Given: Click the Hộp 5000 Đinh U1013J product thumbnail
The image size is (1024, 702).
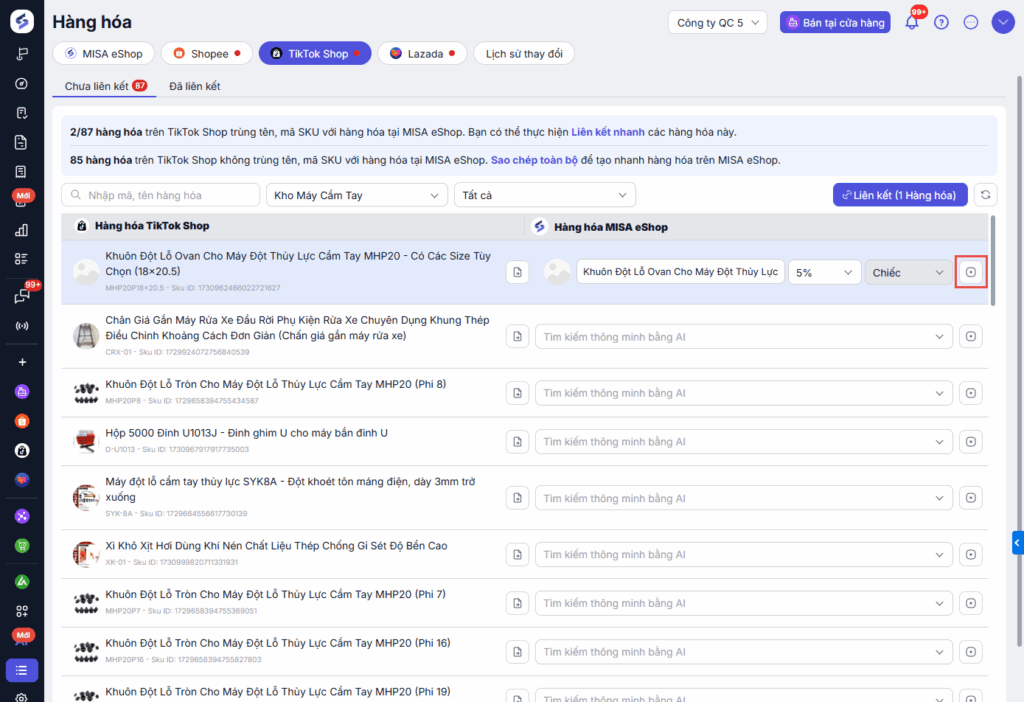Looking at the screenshot, I should (86, 441).
